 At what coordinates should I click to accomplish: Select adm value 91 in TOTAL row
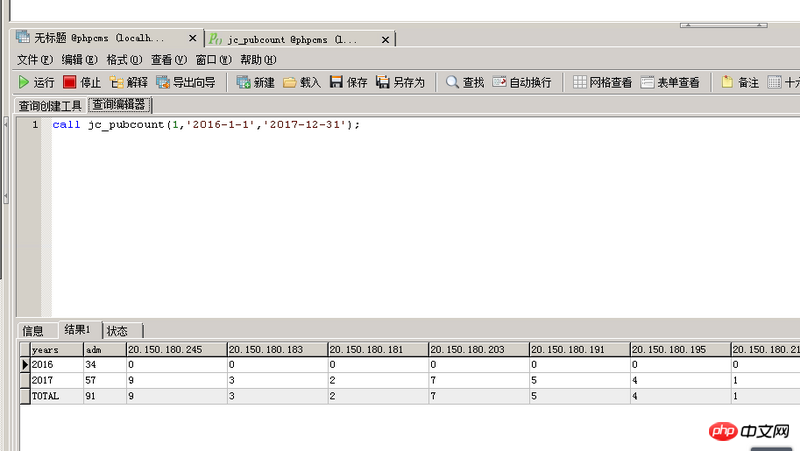(x=105, y=396)
